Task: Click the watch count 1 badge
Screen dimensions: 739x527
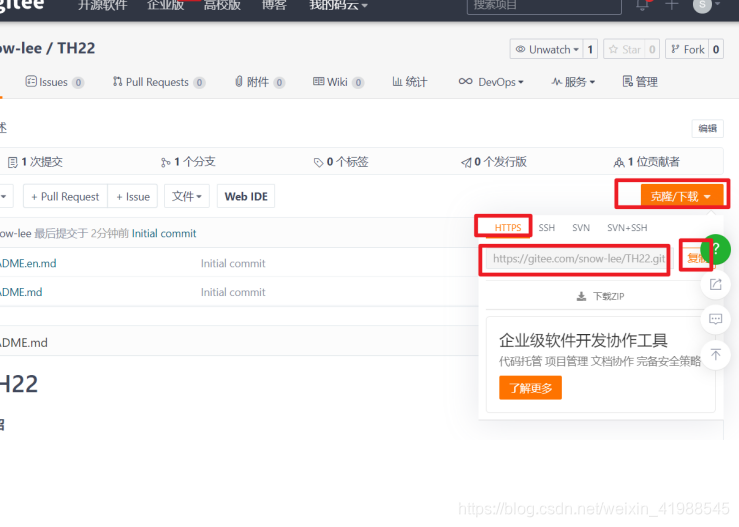Action: tap(590, 49)
